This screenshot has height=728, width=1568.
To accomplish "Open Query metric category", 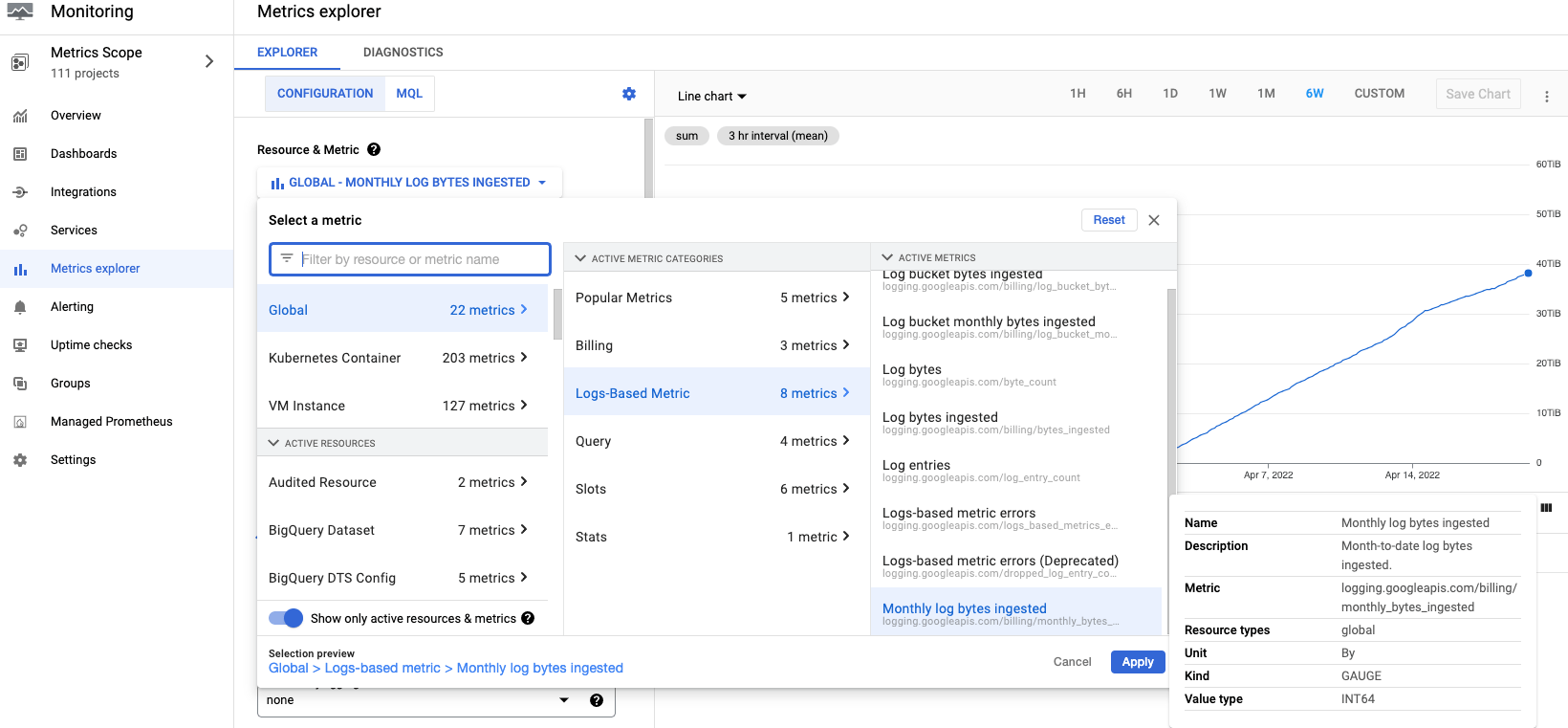I will (x=715, y=441).
